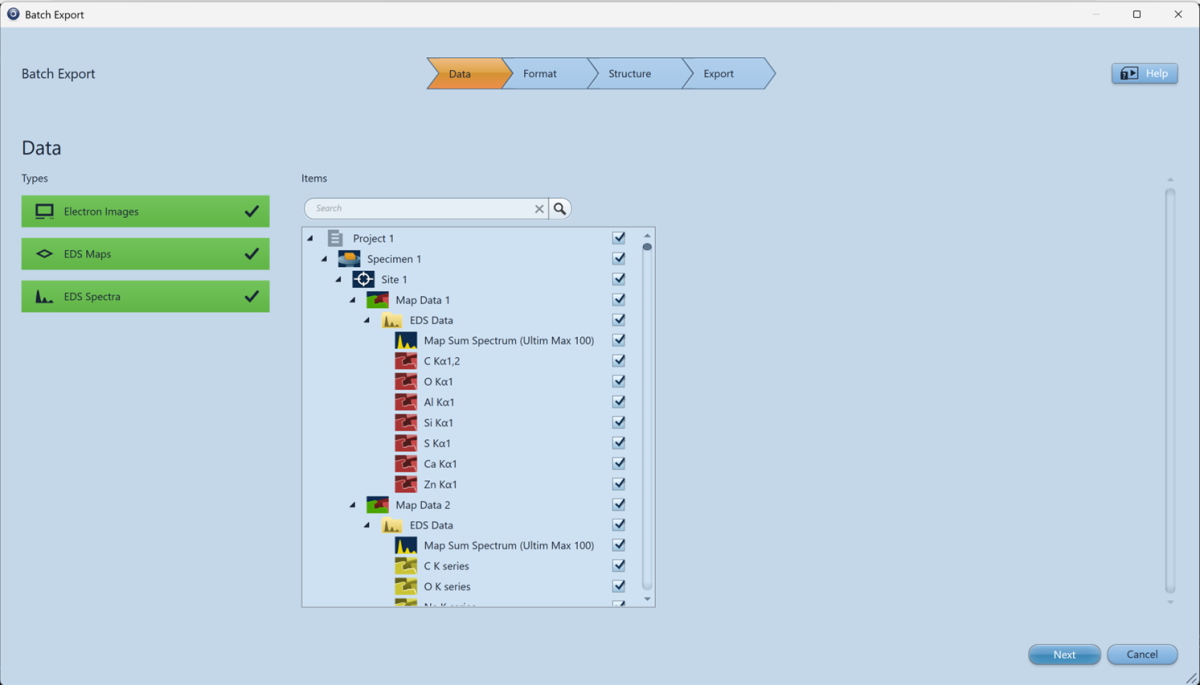Screen dimensions: 1200x685
Task: Click the search magnifier icon
Action: pos(560,209)
